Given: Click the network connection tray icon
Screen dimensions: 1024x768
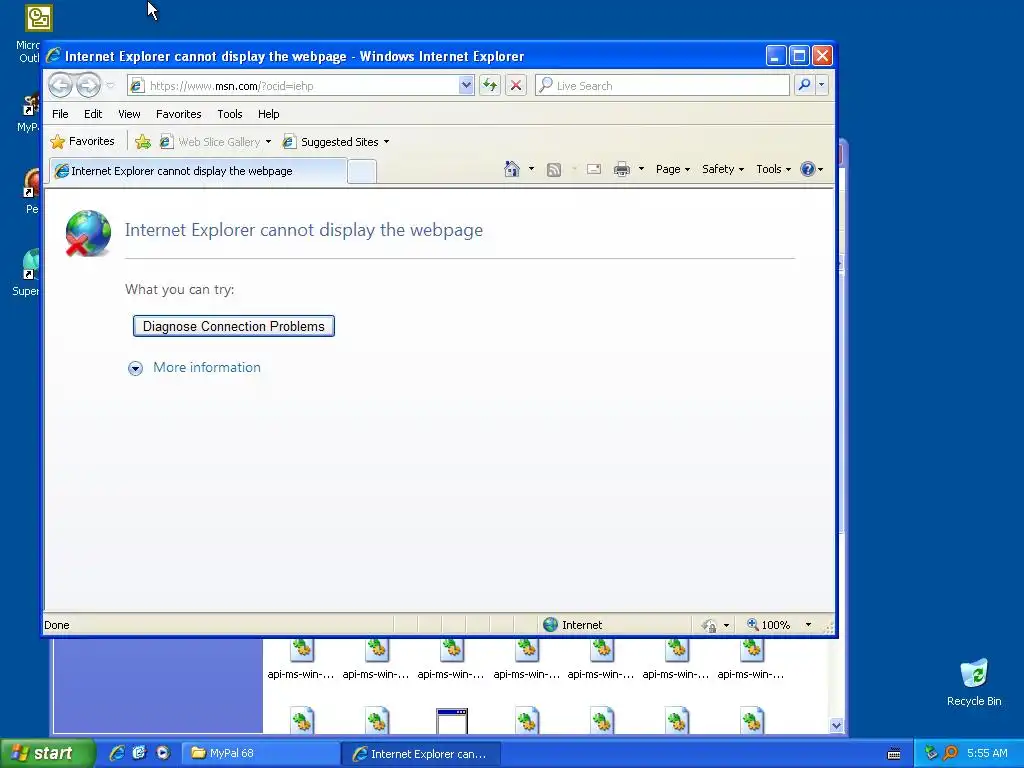Looking at the screenshot, I should (x=931, y=753).
